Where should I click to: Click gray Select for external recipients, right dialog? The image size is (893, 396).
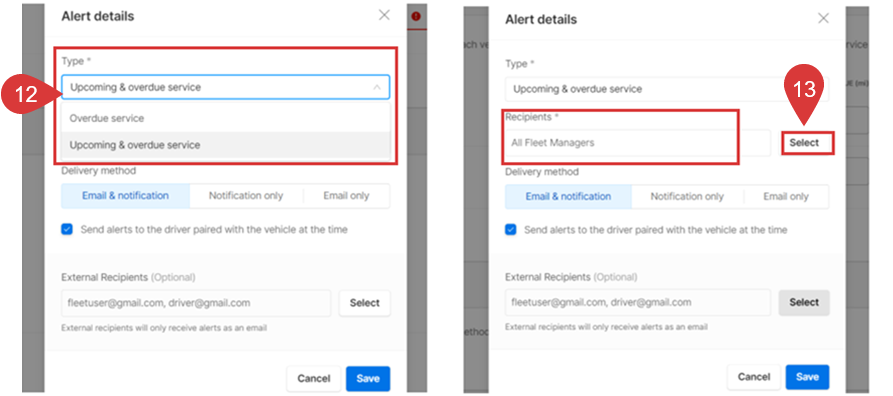804,303
